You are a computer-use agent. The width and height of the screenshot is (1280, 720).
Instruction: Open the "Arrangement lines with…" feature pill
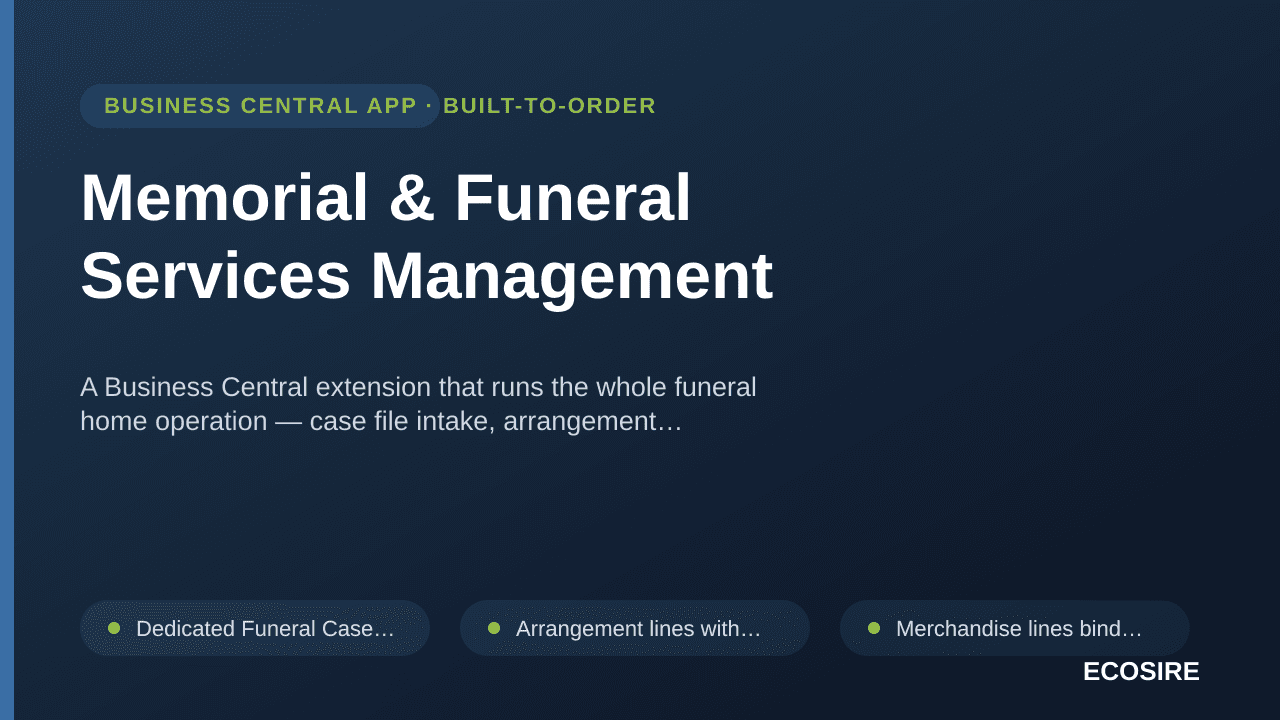point(635,628)
